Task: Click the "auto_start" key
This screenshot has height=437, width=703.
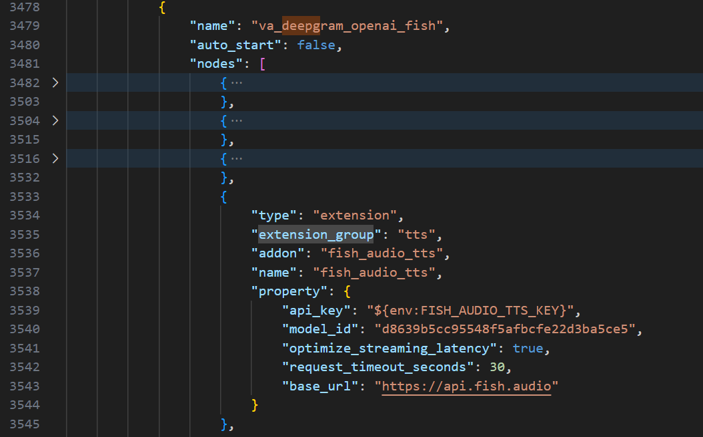Action: pyautogui.click(x=236, y=45)
